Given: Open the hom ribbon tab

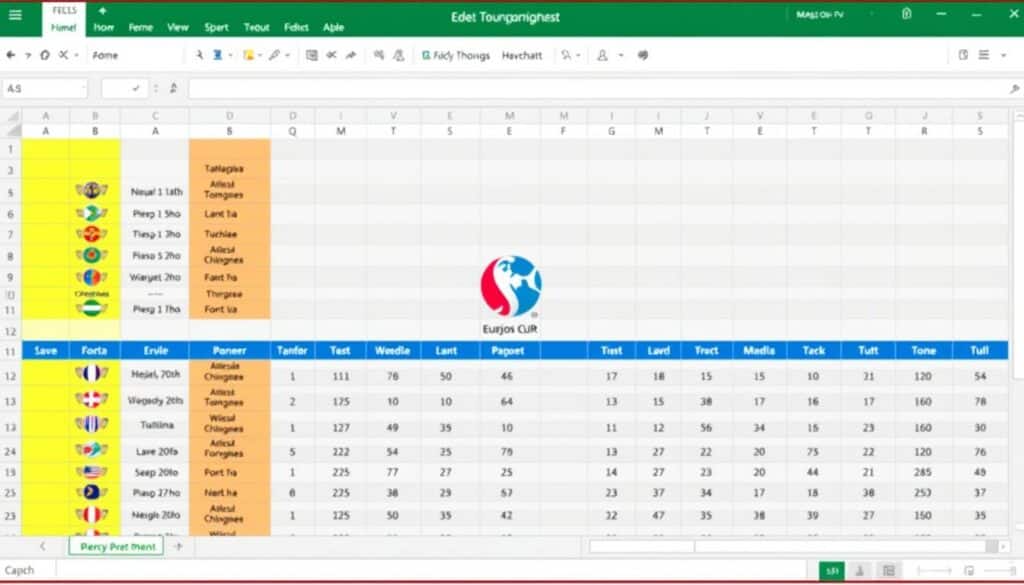Looking at the screenshot, I should point(104,27).
